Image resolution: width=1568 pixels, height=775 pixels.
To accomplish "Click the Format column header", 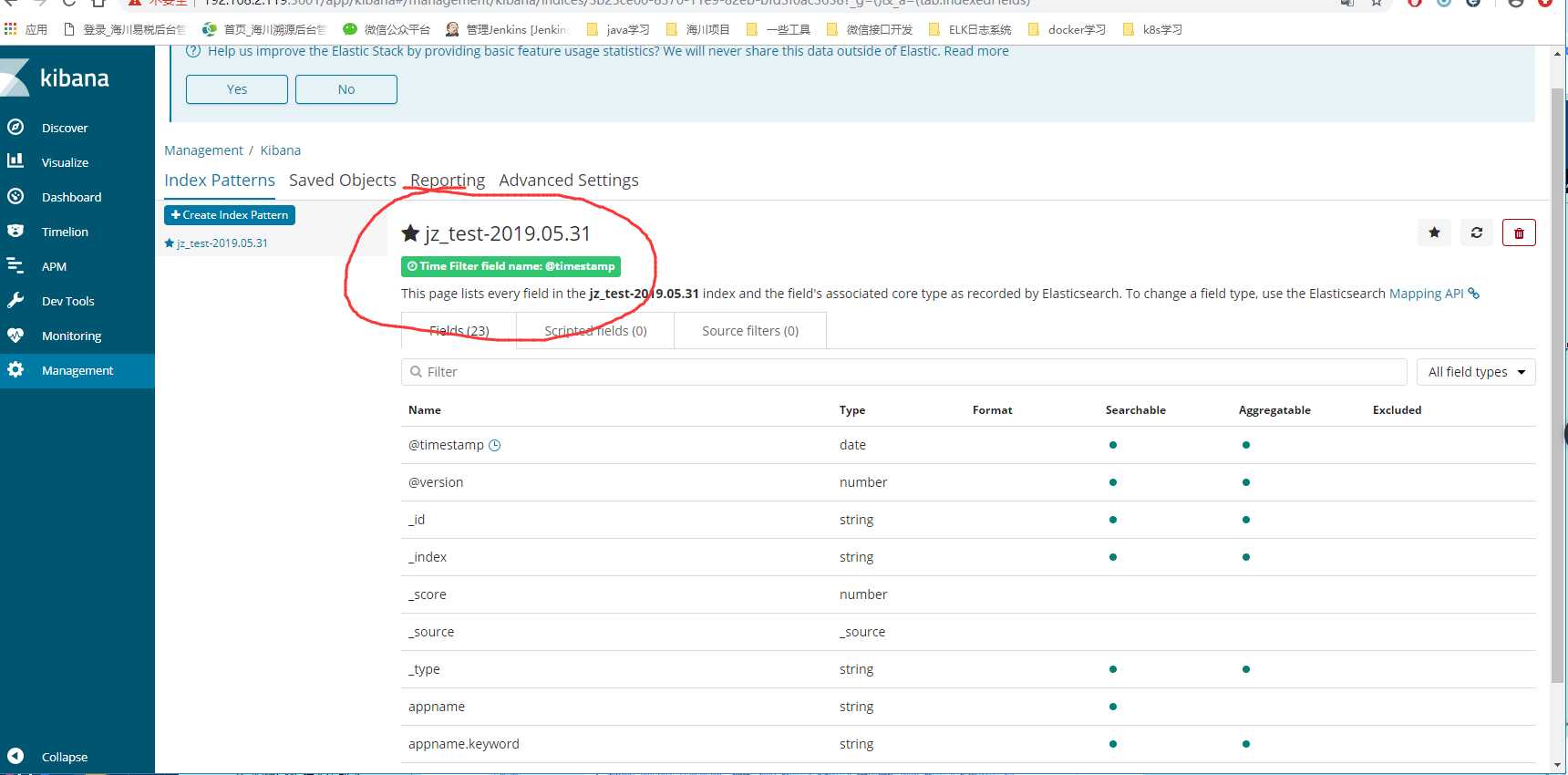I will (x=993, y=410).
